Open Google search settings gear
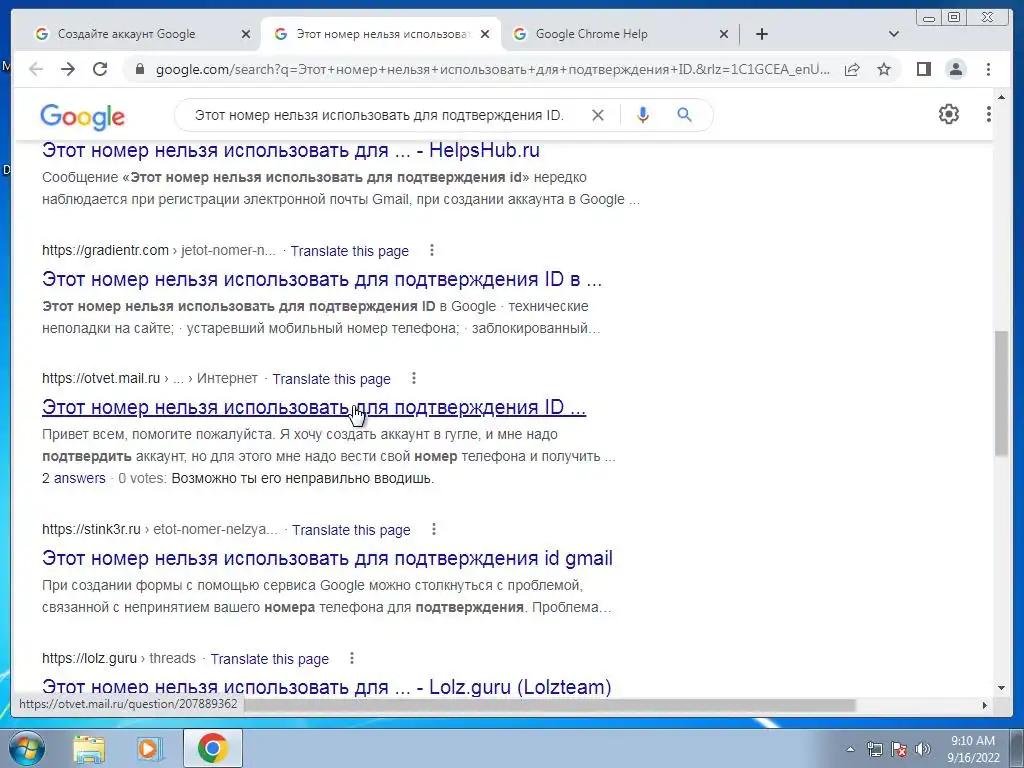 (x=949, y=114)
